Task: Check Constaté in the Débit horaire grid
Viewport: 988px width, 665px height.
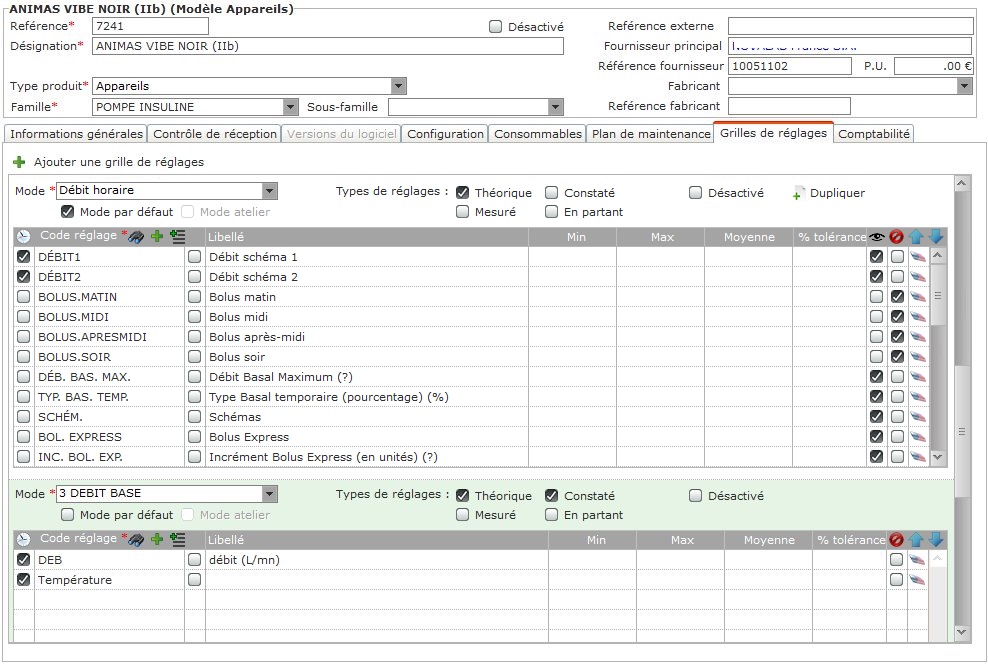Action: [551, 193]
